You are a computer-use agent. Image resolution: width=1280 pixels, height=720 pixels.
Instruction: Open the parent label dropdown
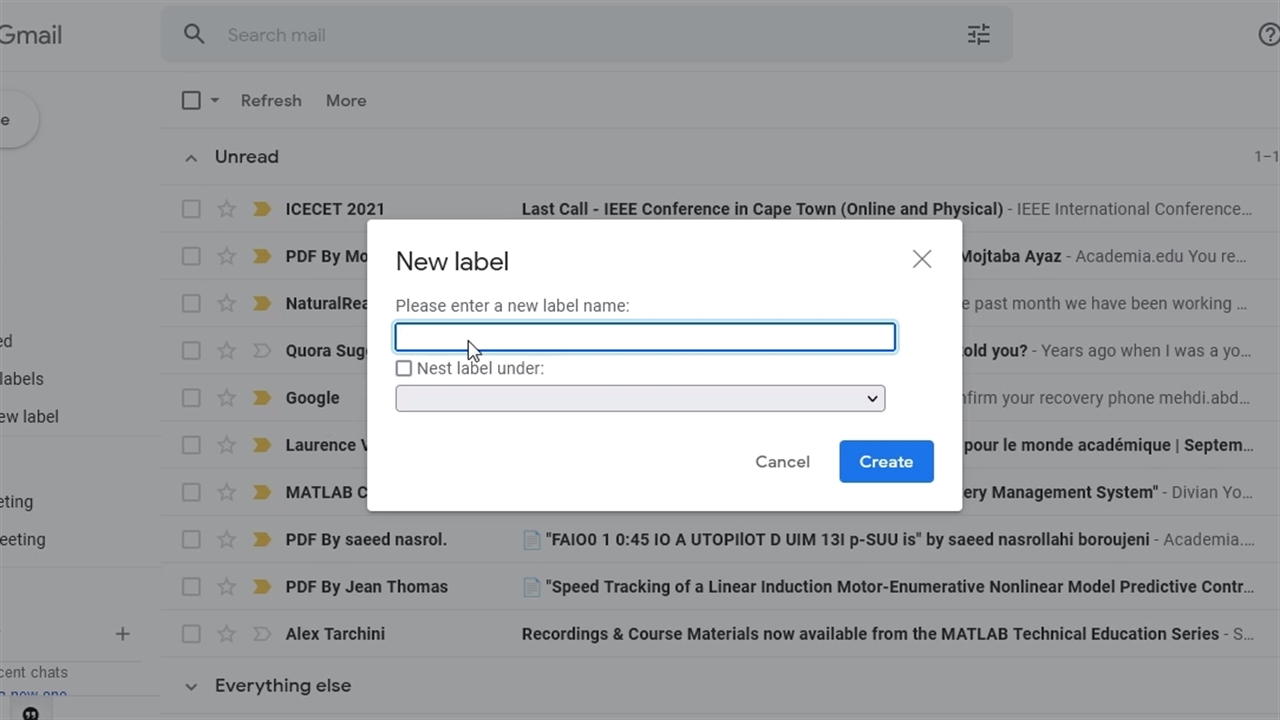click(x=640, y=398)
